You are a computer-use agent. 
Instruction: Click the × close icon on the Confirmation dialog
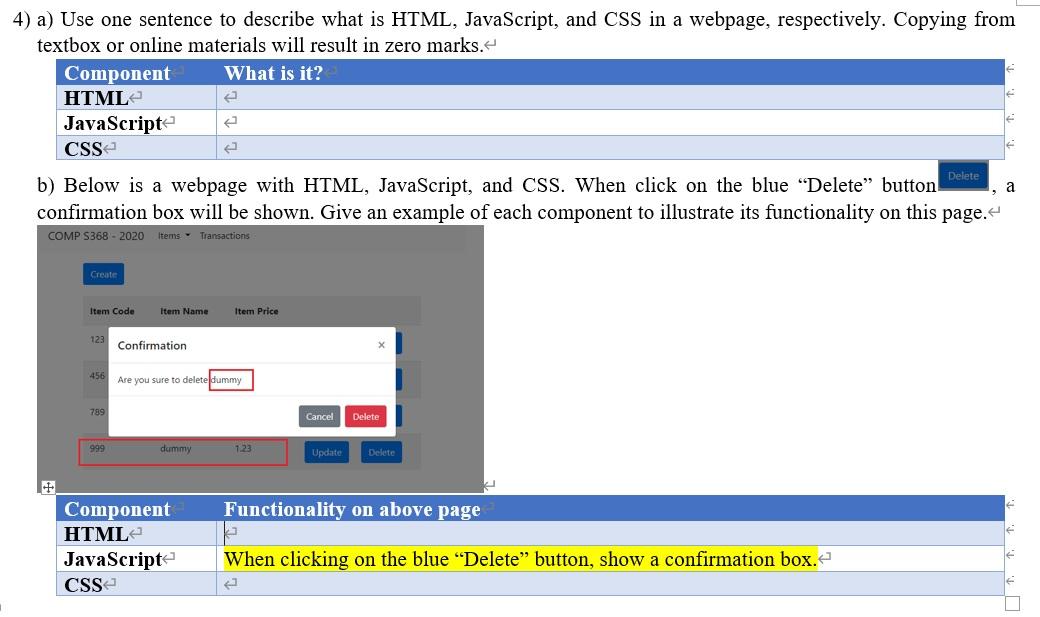pos(381,345)
